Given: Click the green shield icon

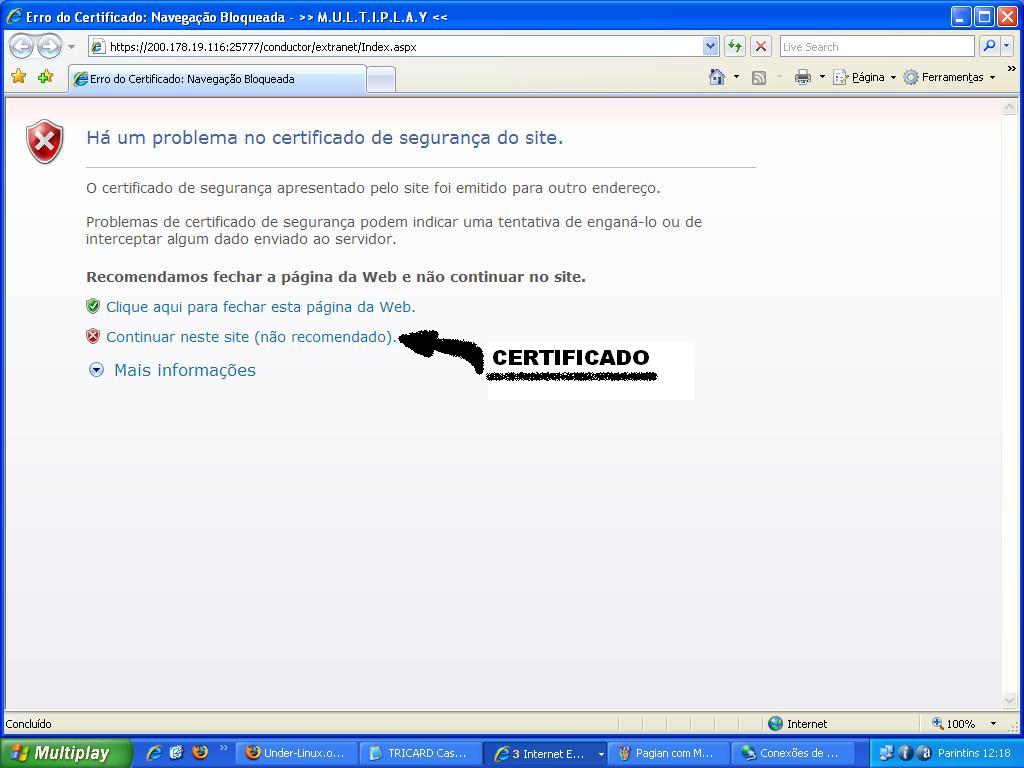Looking at the screenshot, I should [93, 306].
